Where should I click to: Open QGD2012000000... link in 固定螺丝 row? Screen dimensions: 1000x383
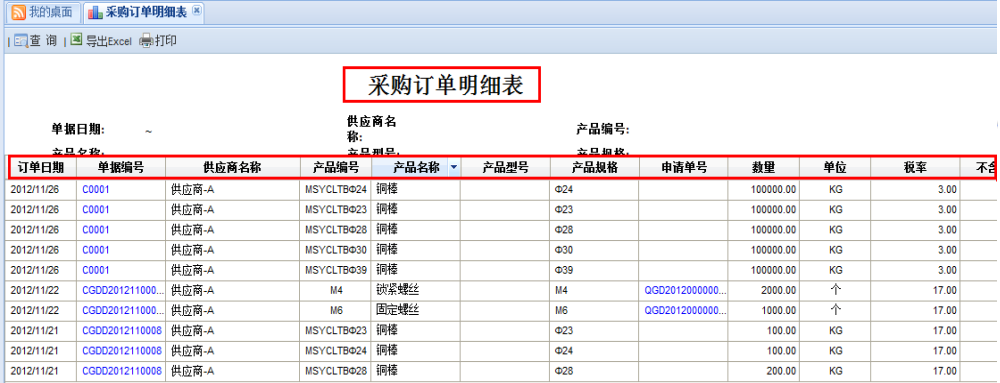pos(686,311)
